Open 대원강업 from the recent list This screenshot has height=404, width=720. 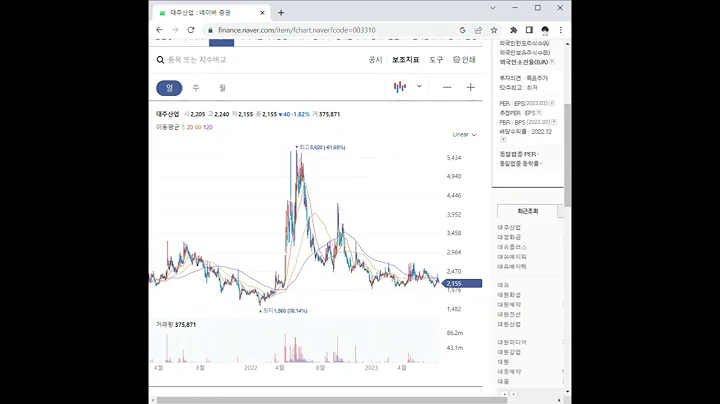click(x=509, y=352)
